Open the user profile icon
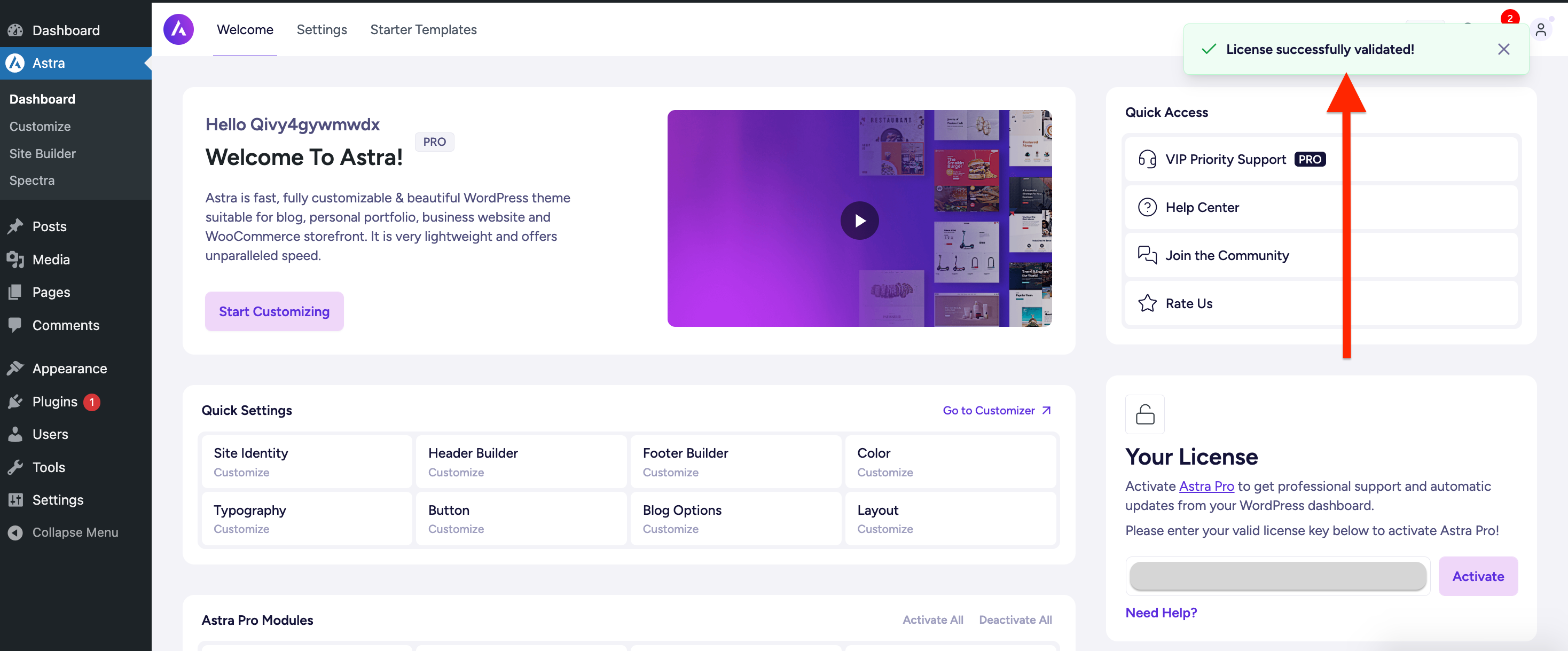 (x=1540, y=29)
